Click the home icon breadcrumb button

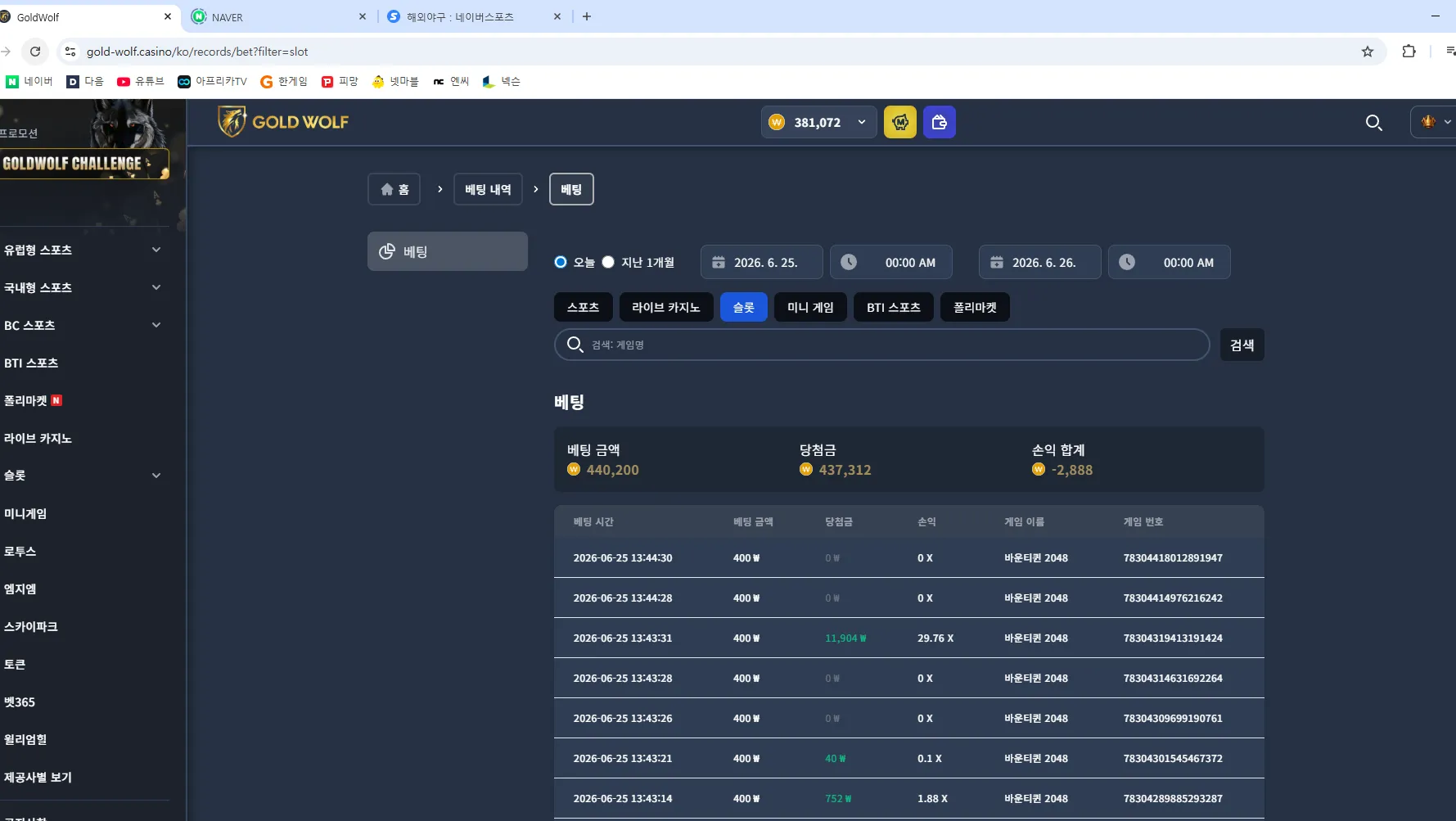[x=394, y=189]
